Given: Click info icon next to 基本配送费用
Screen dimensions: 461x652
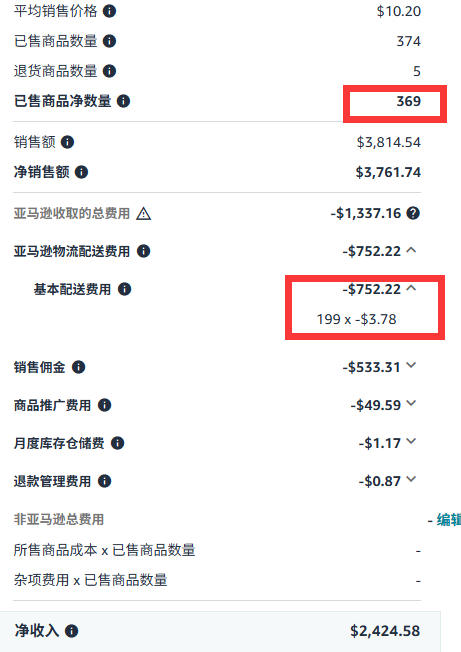Looking at the screenshot, I should coord(125,289).
